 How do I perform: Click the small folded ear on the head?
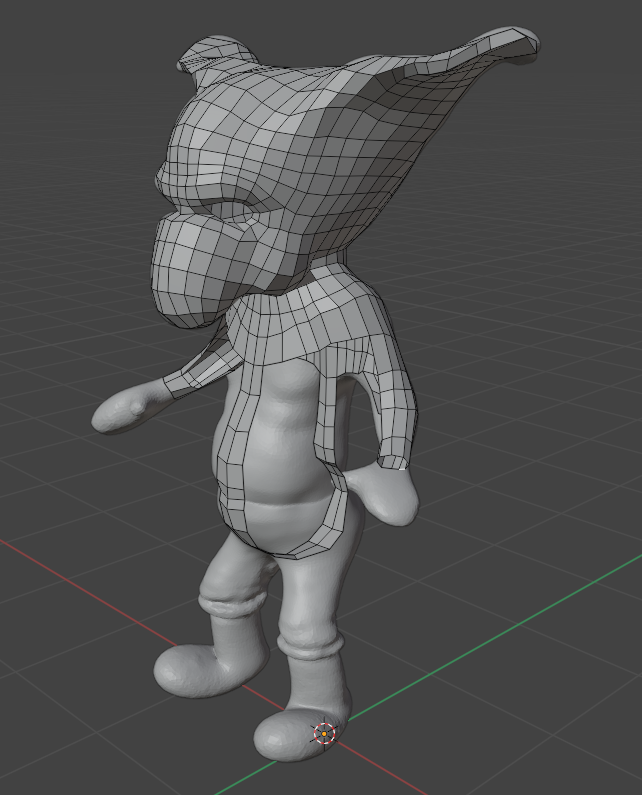click(x=217, y=57)
